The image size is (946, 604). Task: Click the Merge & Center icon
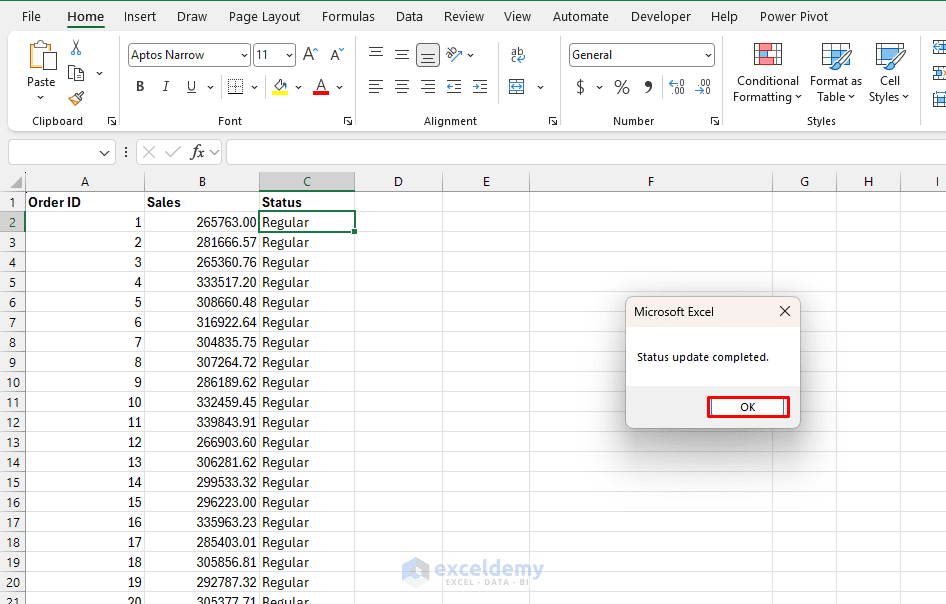point(517,87)
